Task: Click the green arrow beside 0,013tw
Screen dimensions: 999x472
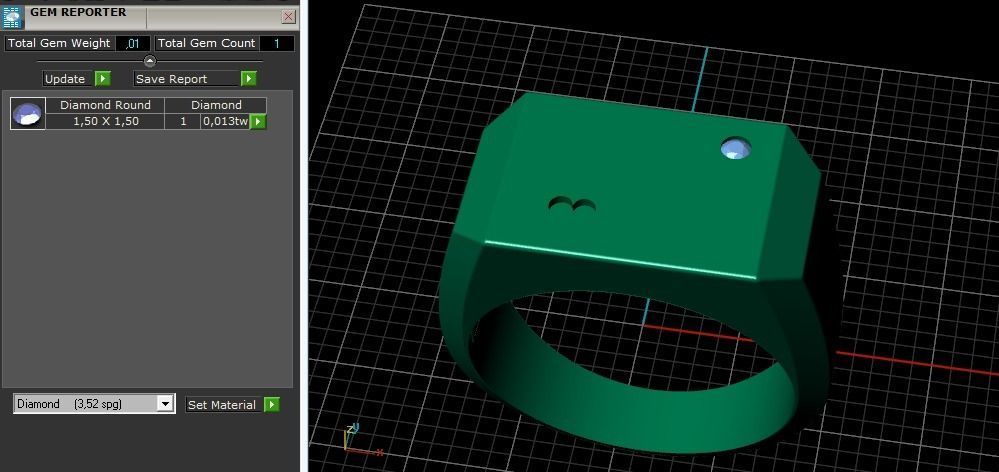Action: pos(258,122)
